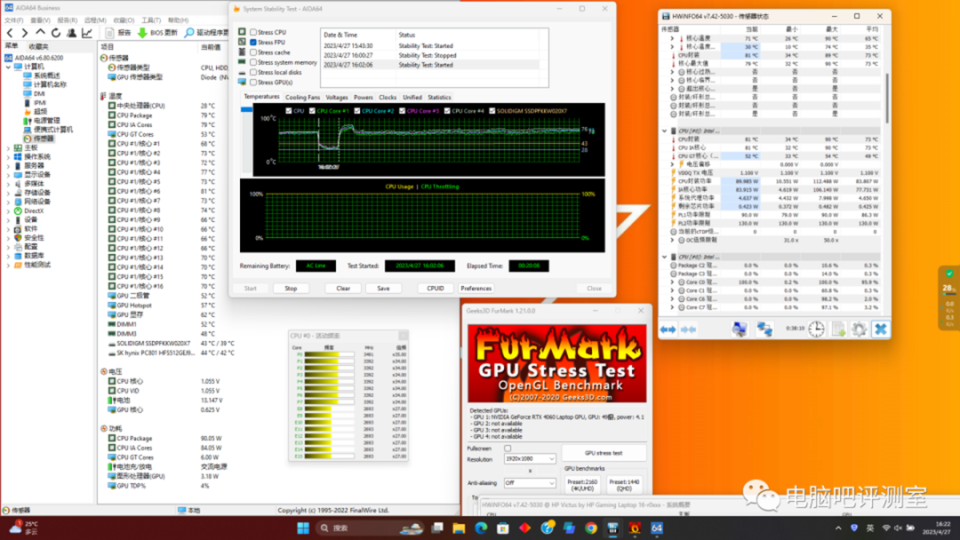
Task: Expand the 主板 tree node in AIDA64
Action: click(x=8, y=148)
